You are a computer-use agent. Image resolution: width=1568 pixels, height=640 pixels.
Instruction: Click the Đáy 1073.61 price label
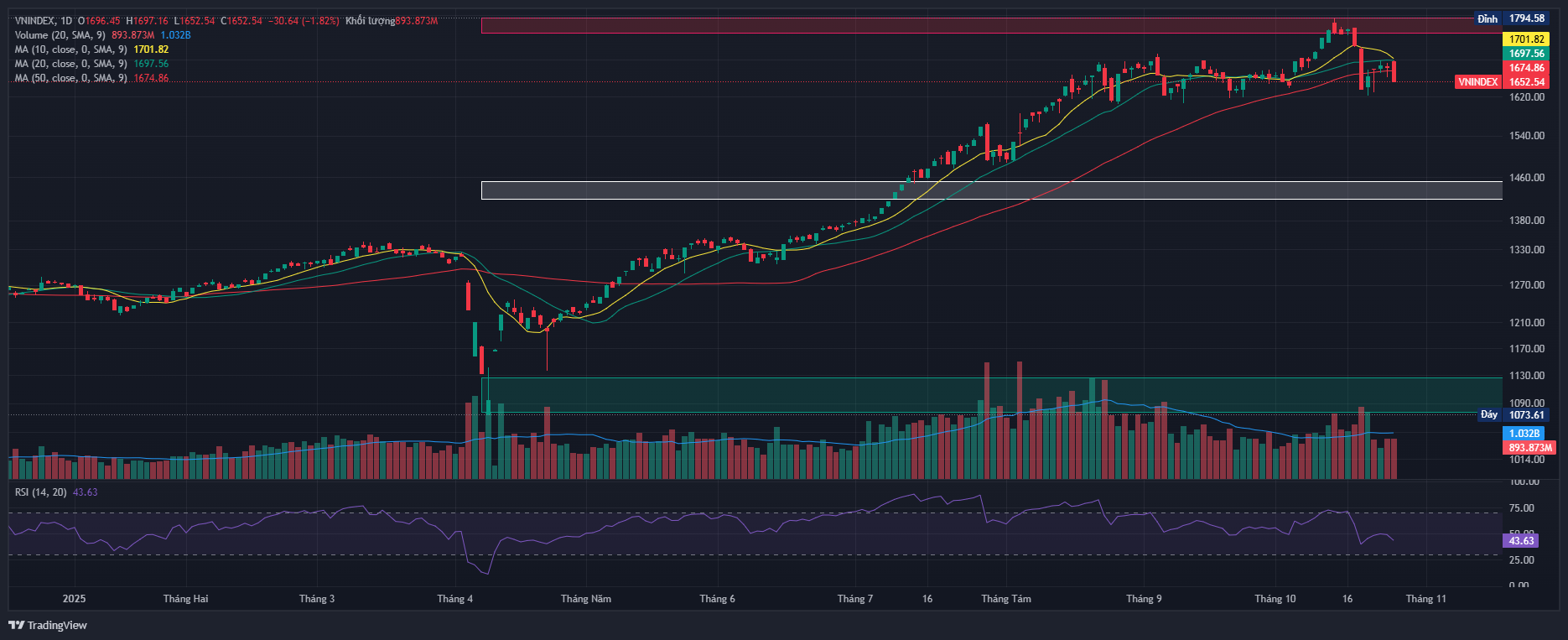[1513, 415]
